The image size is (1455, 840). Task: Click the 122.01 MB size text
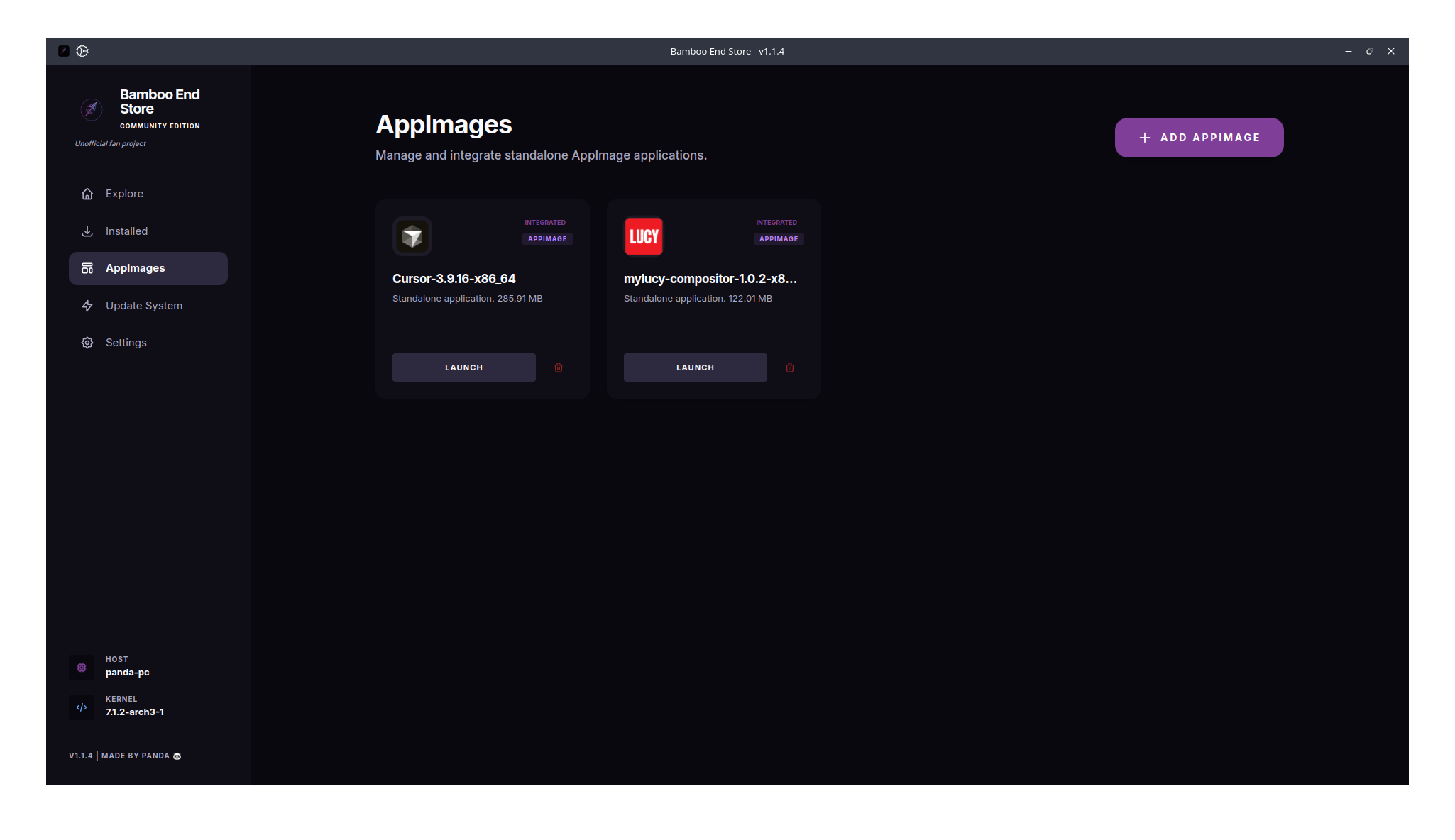coord(750,299)
